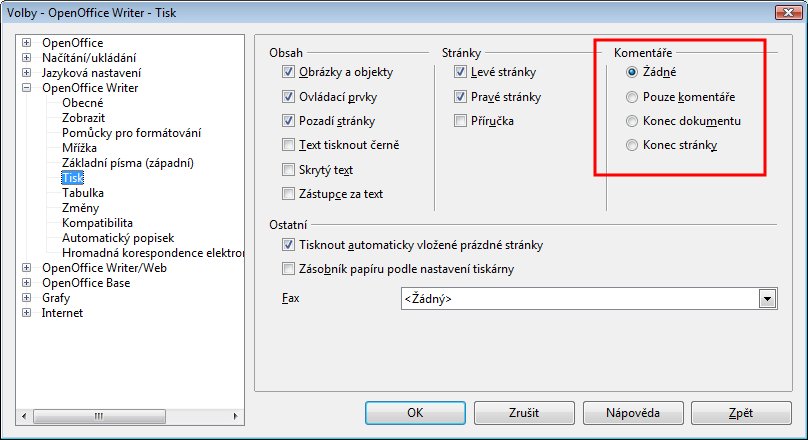This screenshot has height=440, width=808.
Task: Click the tree horizontal scrollbar thumb
Action: [x=99, y=416]
